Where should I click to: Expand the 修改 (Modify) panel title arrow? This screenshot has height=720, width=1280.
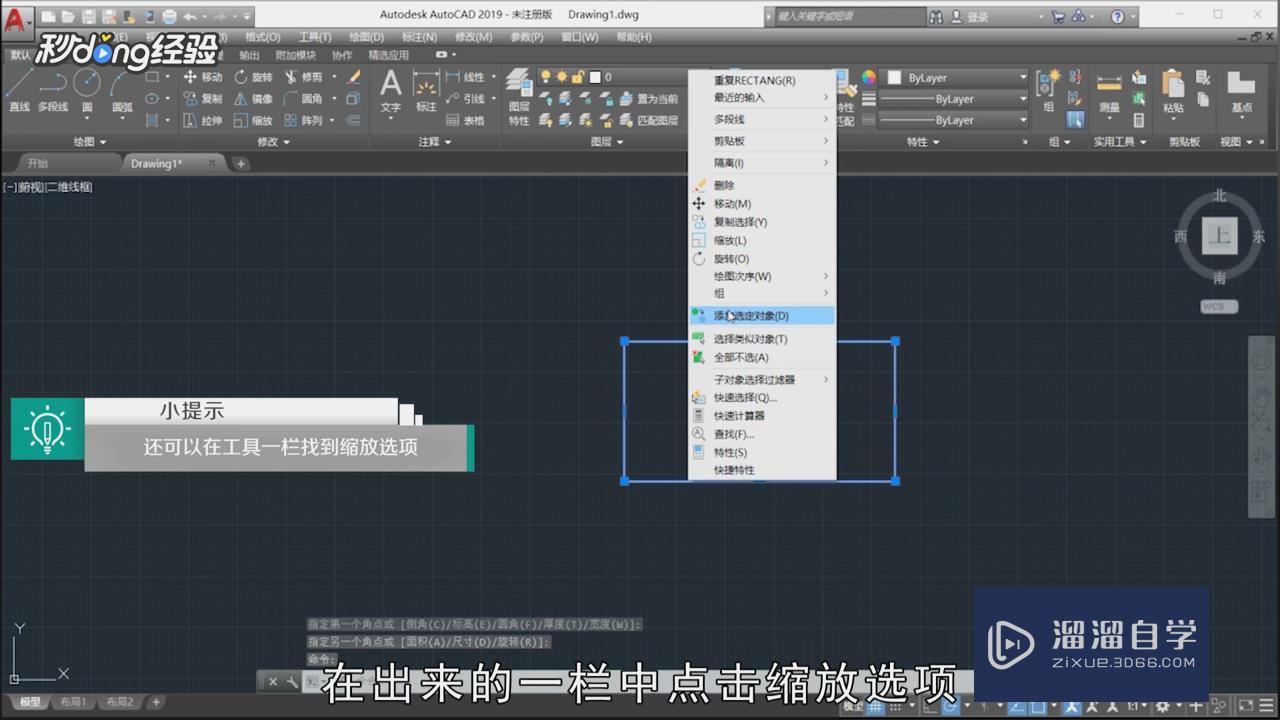(287, 142)
